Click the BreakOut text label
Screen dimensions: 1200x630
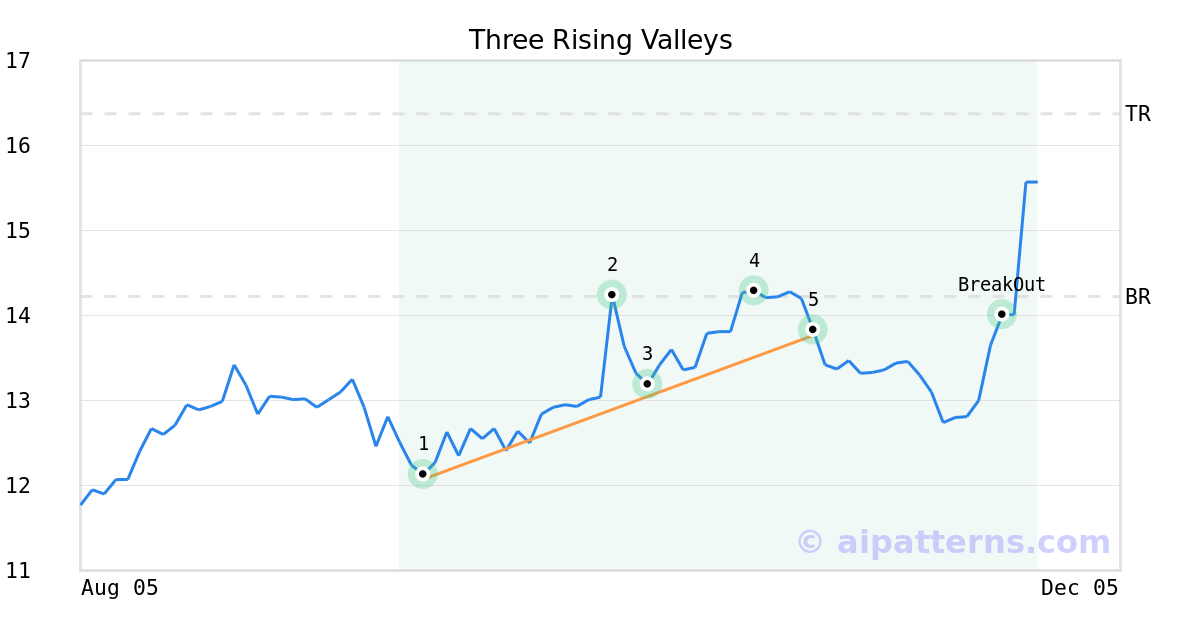point(1001,285)
